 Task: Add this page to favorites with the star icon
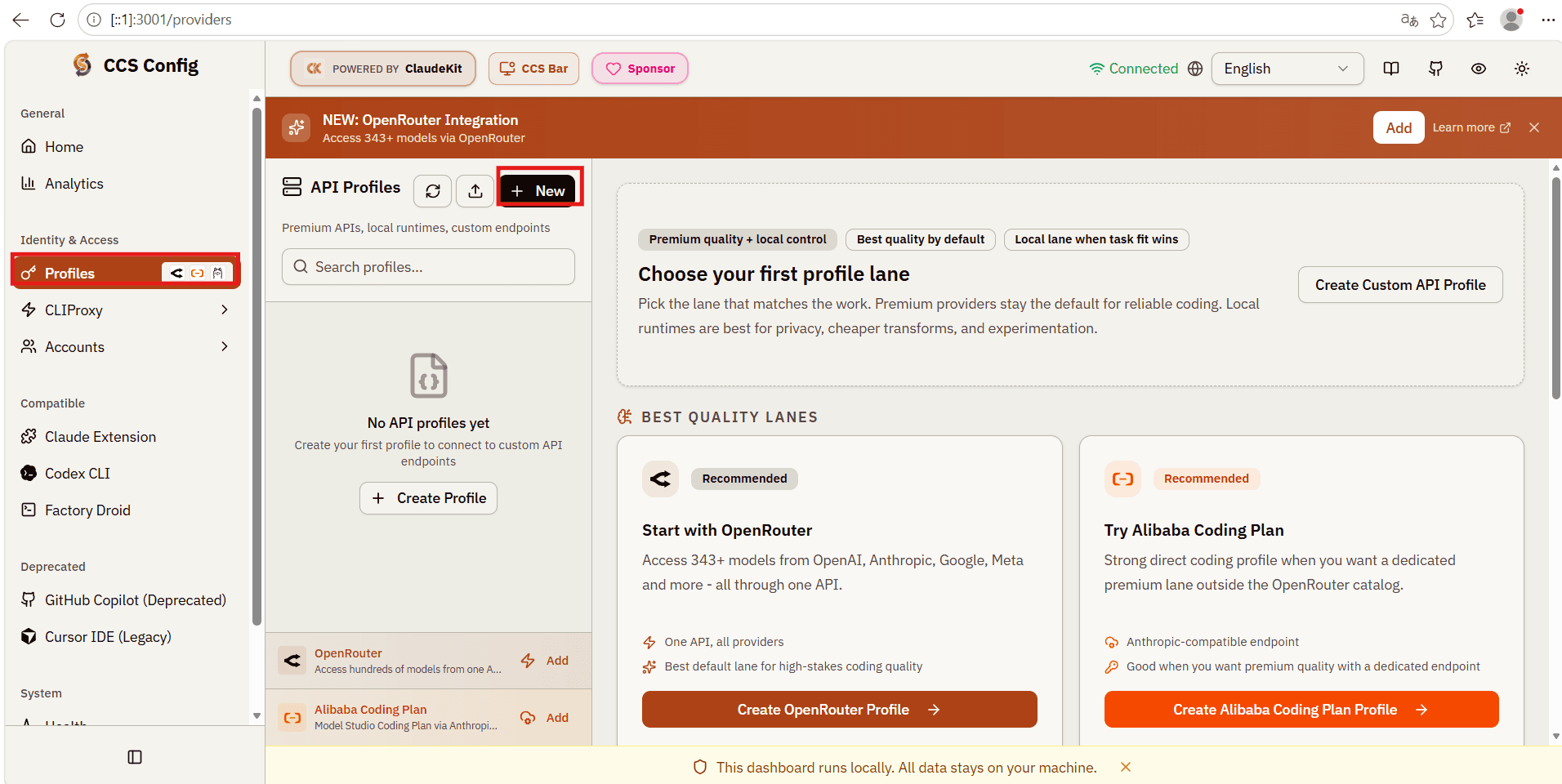[1439, 20]
